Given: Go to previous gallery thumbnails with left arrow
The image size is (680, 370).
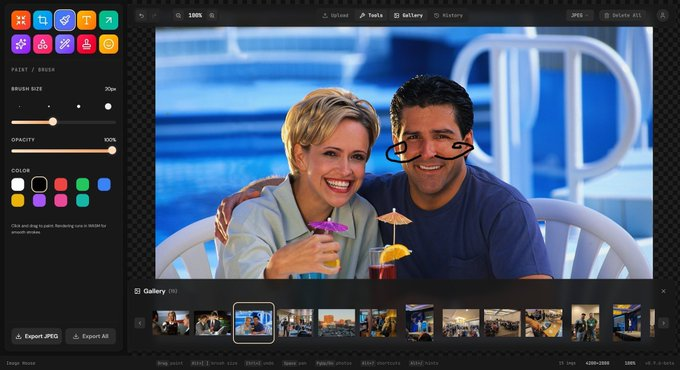Looking at the screenshot, I should 140,323.
